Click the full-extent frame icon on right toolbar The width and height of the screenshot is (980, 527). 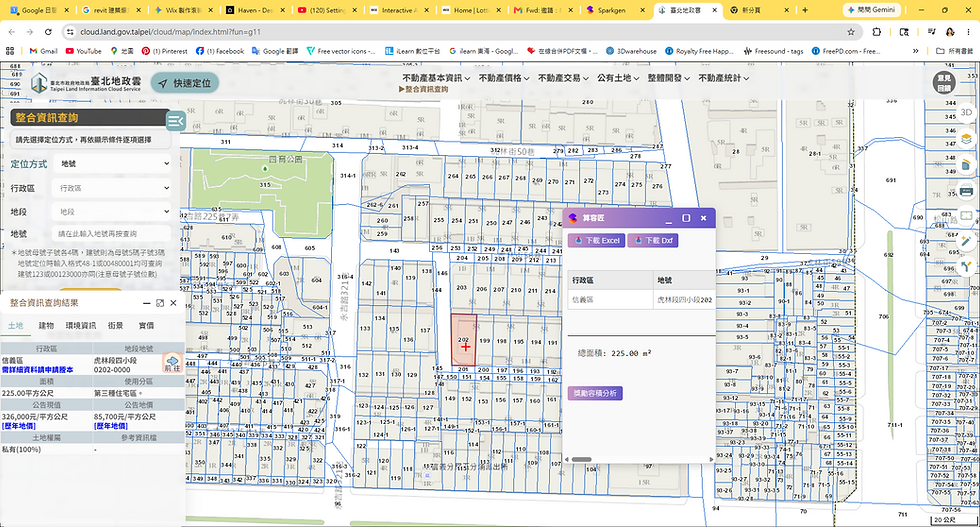966,216
